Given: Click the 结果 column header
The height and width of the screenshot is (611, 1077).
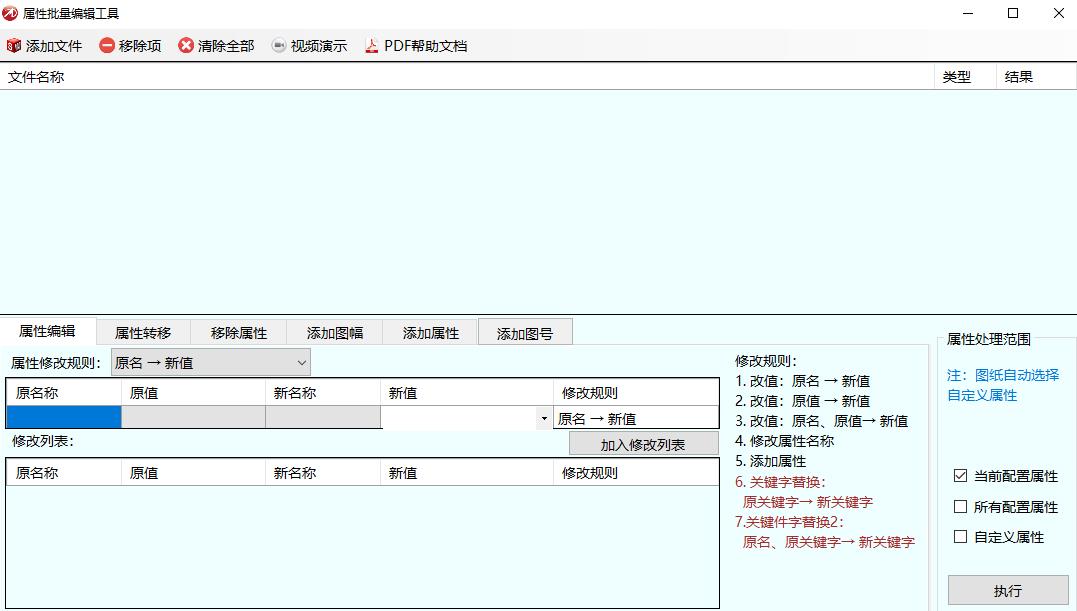Looking at the screenshot, I should [x=1019, y=77].
